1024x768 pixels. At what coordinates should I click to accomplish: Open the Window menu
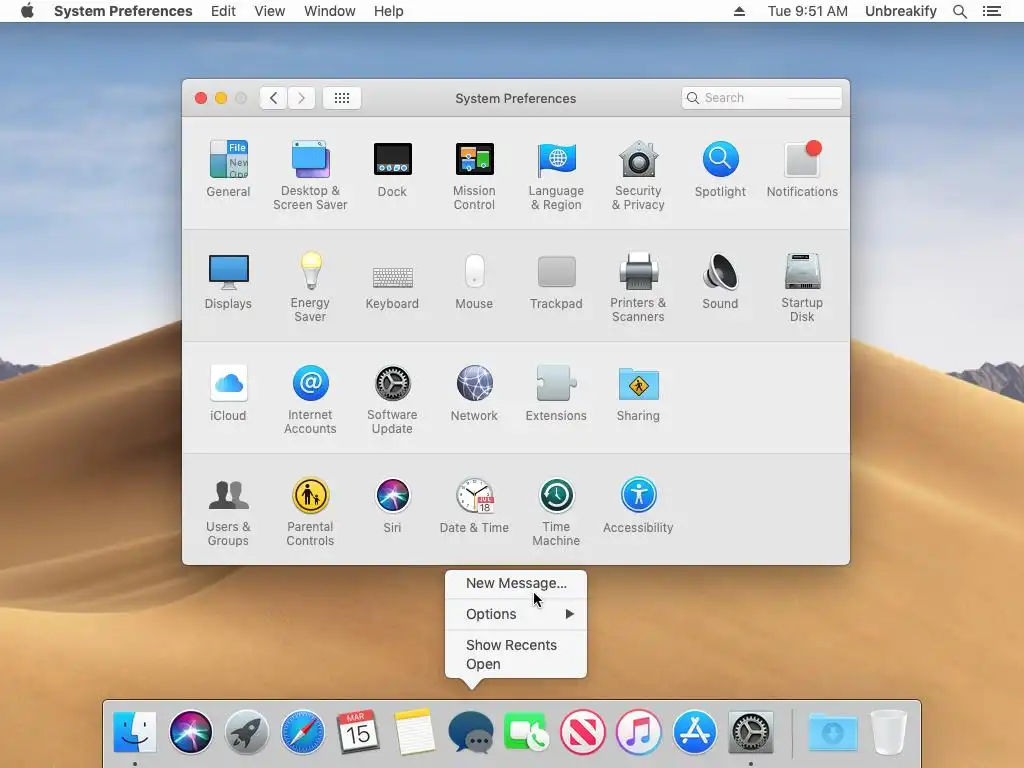[330, 11]
